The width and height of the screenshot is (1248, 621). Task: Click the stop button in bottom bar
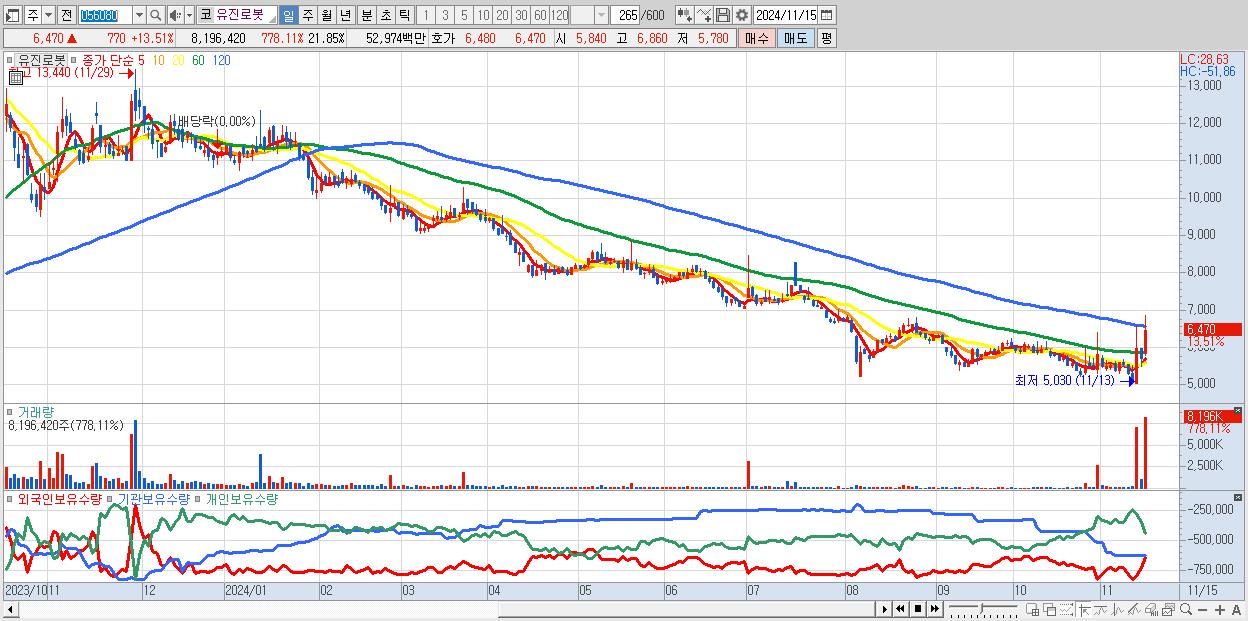918,609
